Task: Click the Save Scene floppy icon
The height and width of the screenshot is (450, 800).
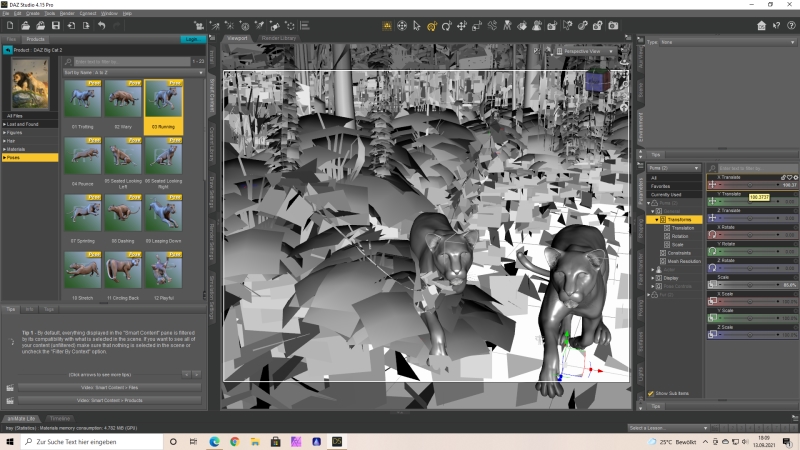Action: tap(58, 25)
